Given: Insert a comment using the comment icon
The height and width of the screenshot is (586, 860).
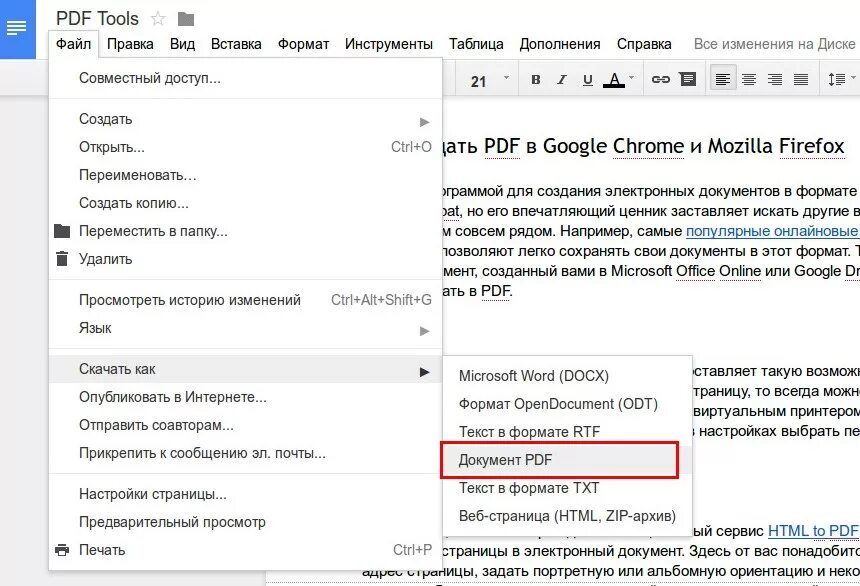Looking at the screenshot, I should (686, 78).
